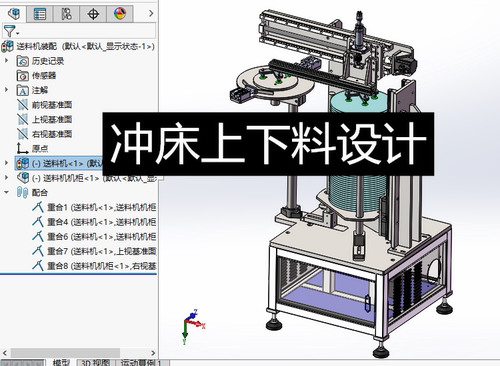
Task: Switch to the 模型 bottom tab
Action: pos(61,363)
